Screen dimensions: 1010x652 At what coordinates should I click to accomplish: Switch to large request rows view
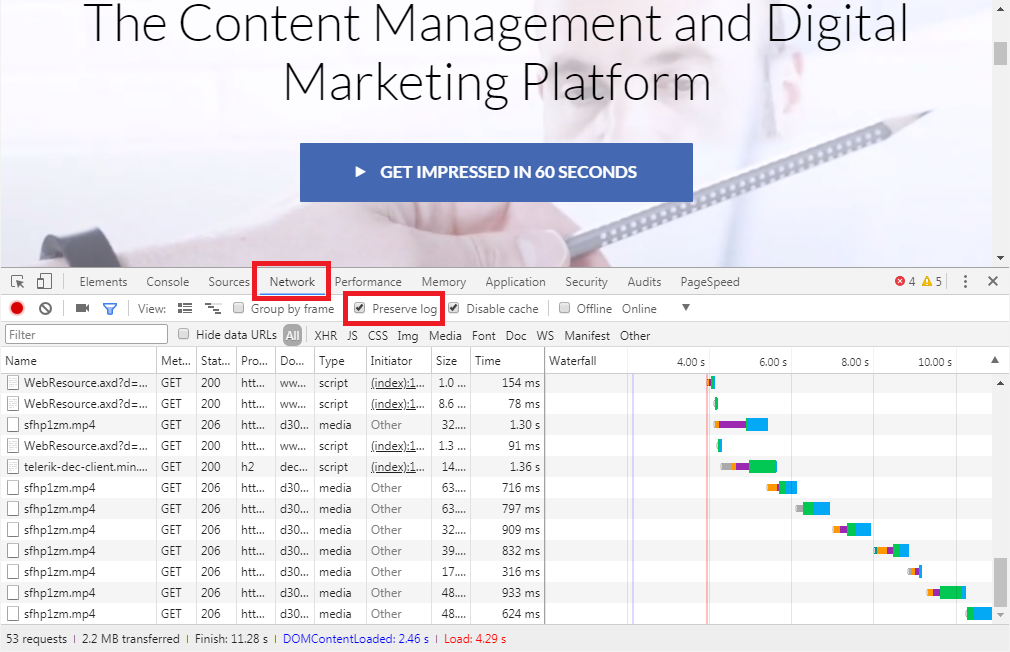click(x=185, y=309)
